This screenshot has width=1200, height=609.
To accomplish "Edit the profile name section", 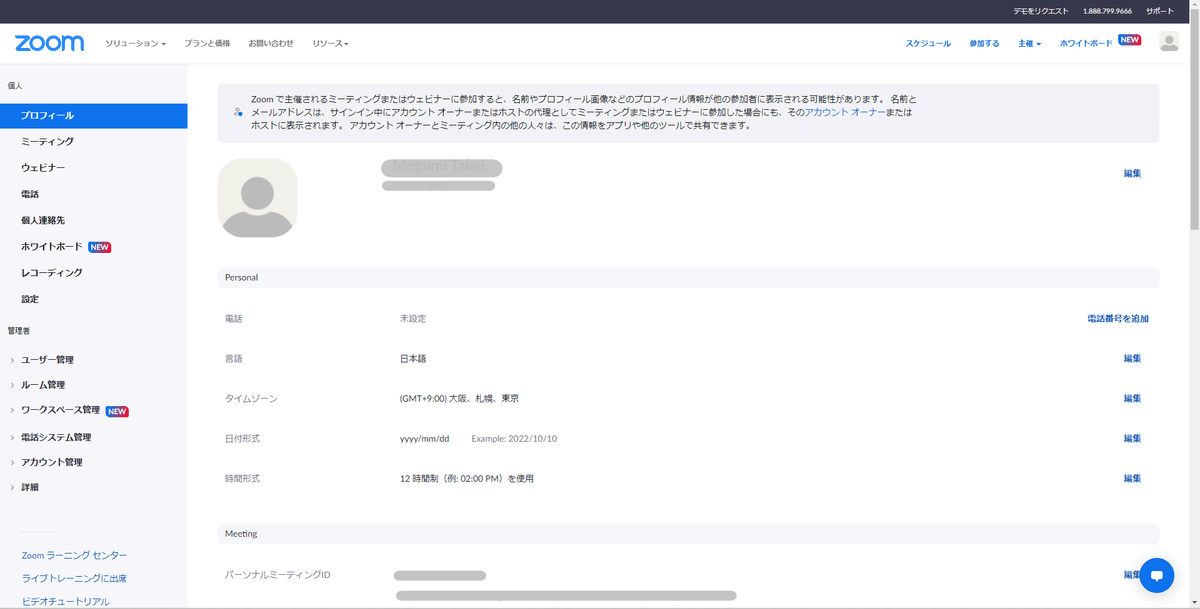I will tap(1132, 173).
